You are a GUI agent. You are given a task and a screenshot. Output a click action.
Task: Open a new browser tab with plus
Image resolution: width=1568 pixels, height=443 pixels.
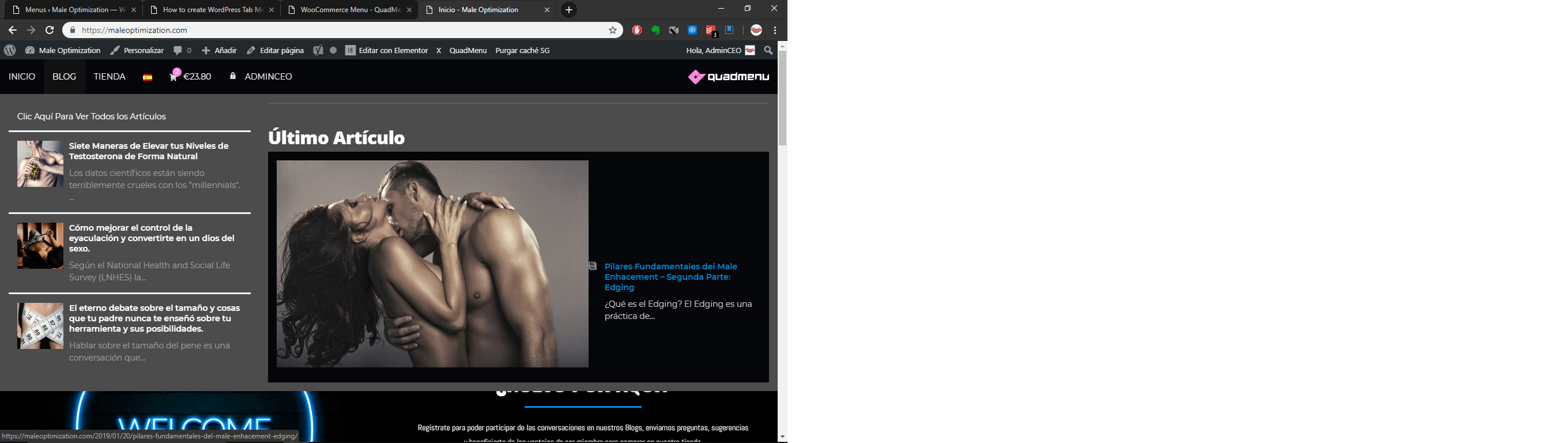click(x=568, y=10)
